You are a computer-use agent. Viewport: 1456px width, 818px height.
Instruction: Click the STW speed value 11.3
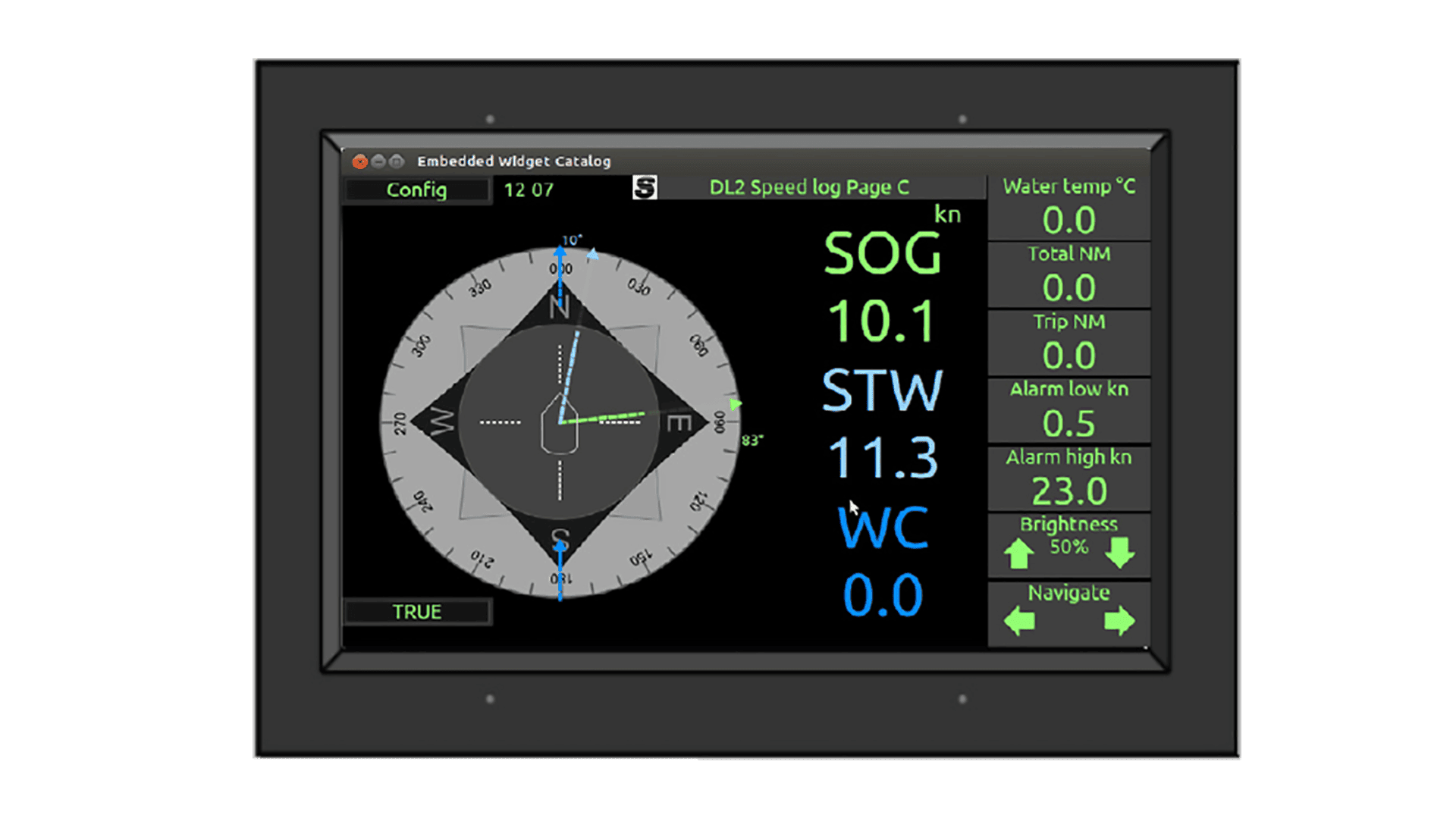coord(883,458)
